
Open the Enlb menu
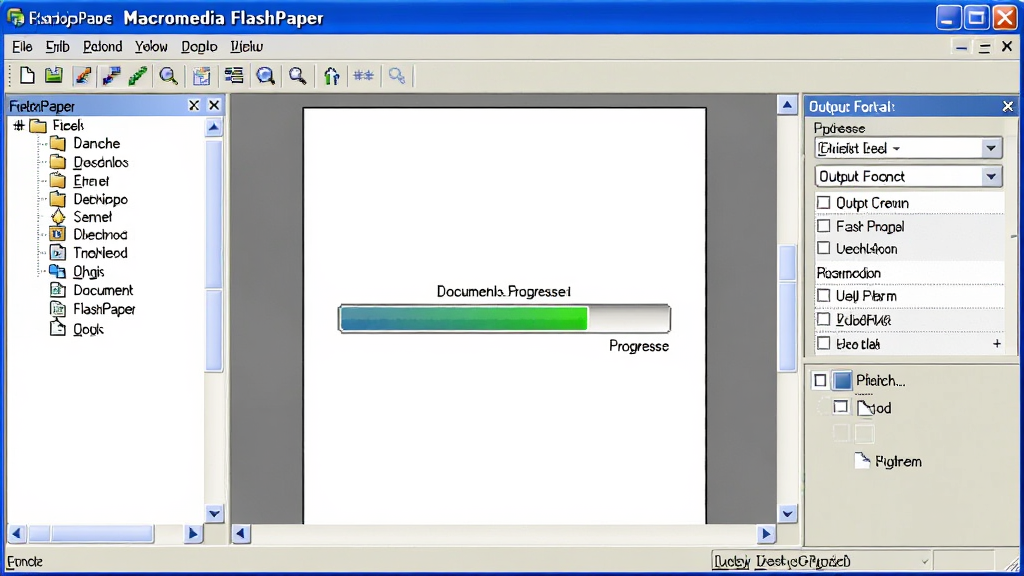57,46
